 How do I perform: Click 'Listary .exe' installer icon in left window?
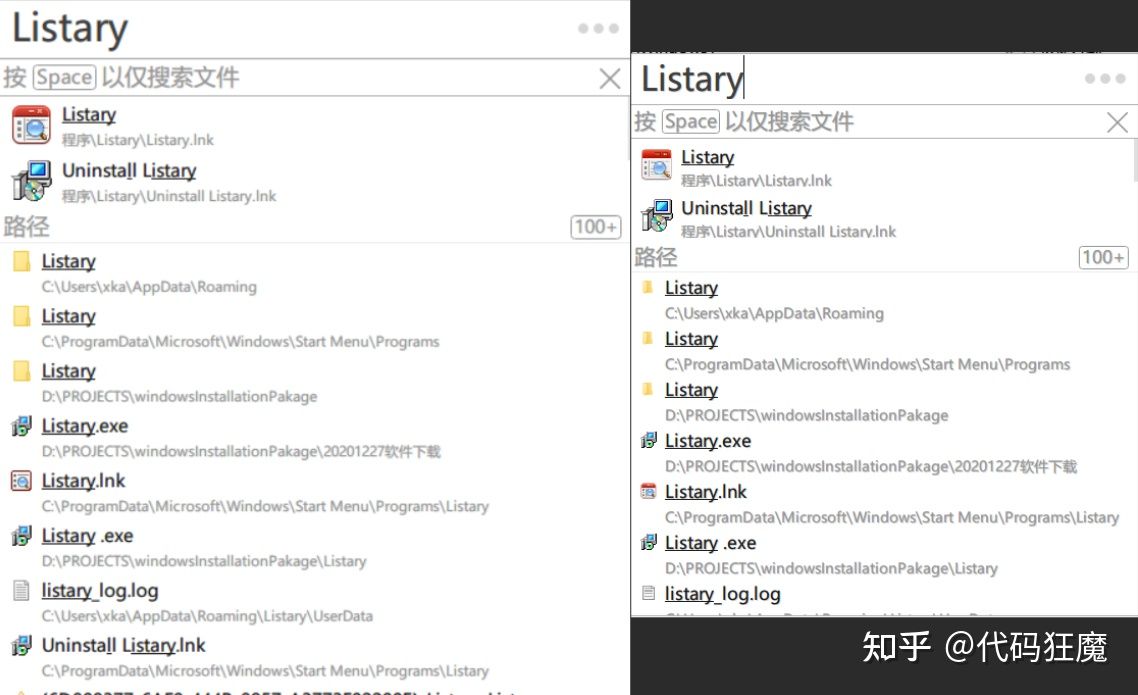point(22,535)
